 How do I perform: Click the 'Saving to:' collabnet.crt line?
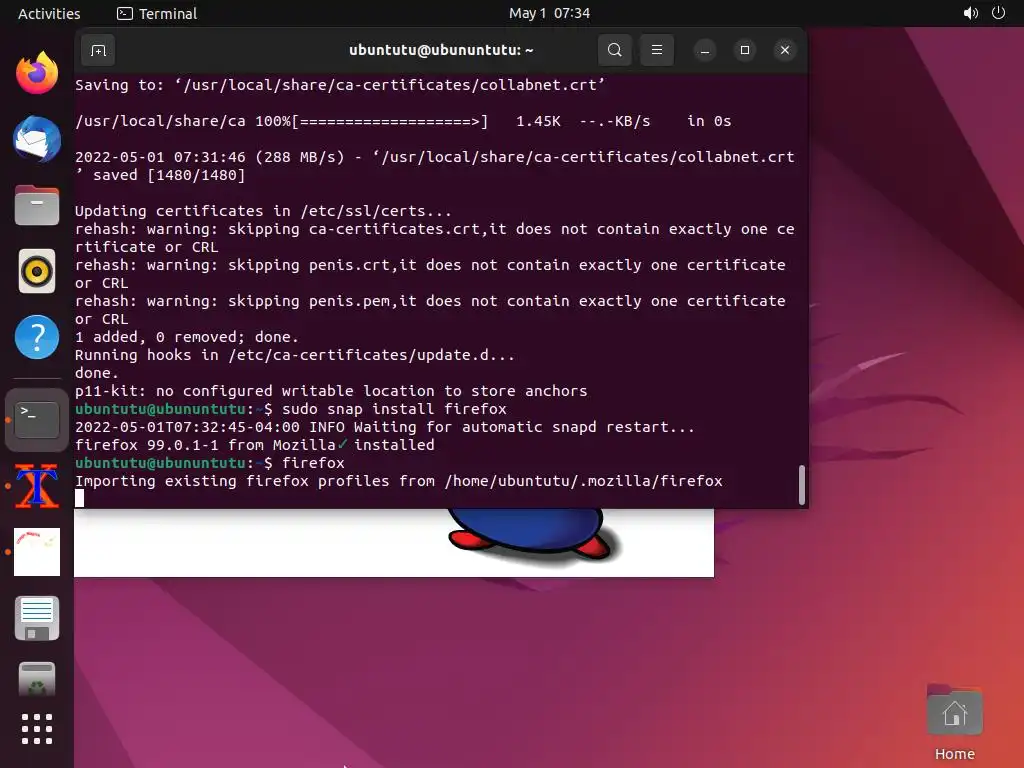tap(340, 85)
